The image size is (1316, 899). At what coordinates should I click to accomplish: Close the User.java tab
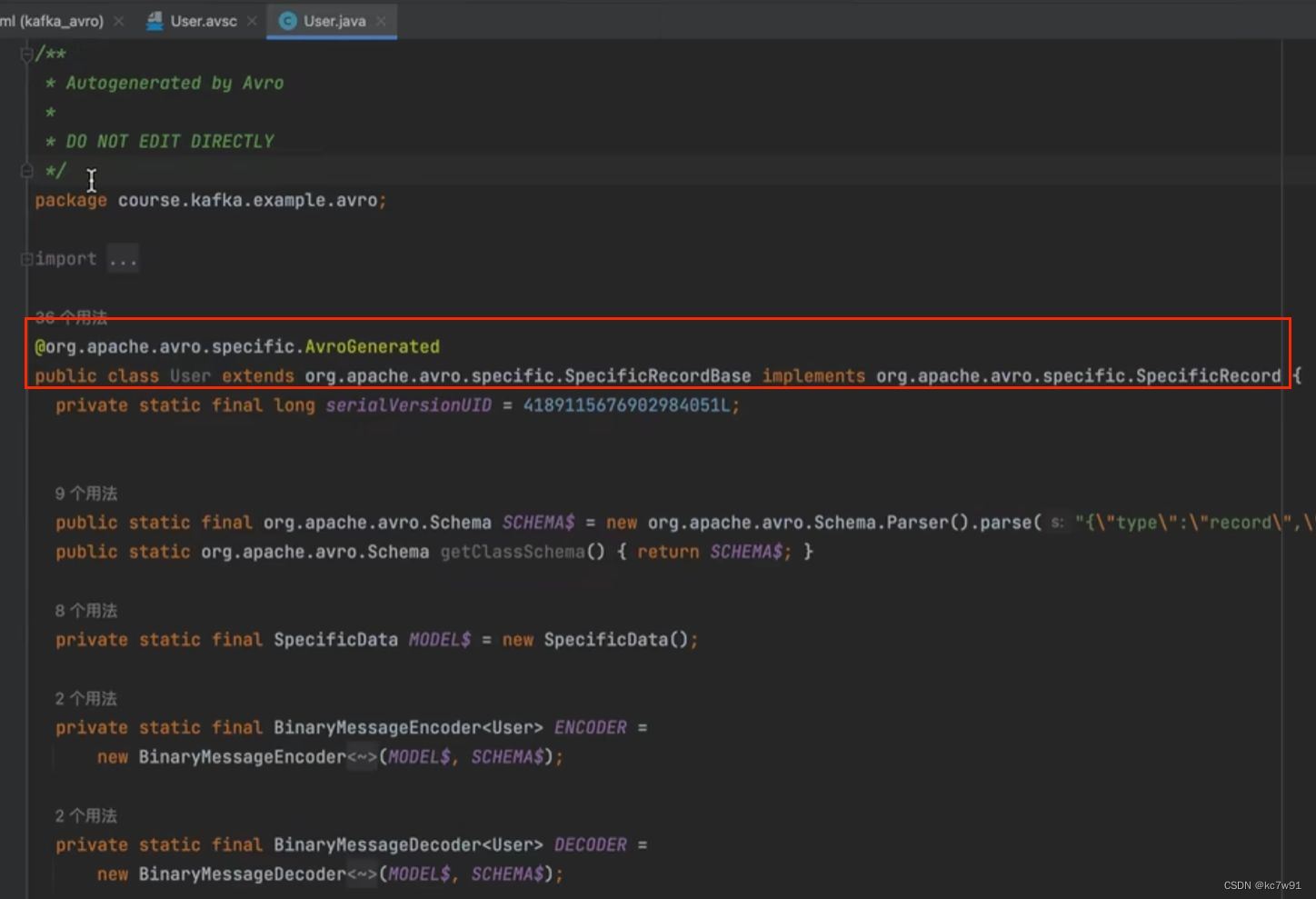click(x=381, y=21)
